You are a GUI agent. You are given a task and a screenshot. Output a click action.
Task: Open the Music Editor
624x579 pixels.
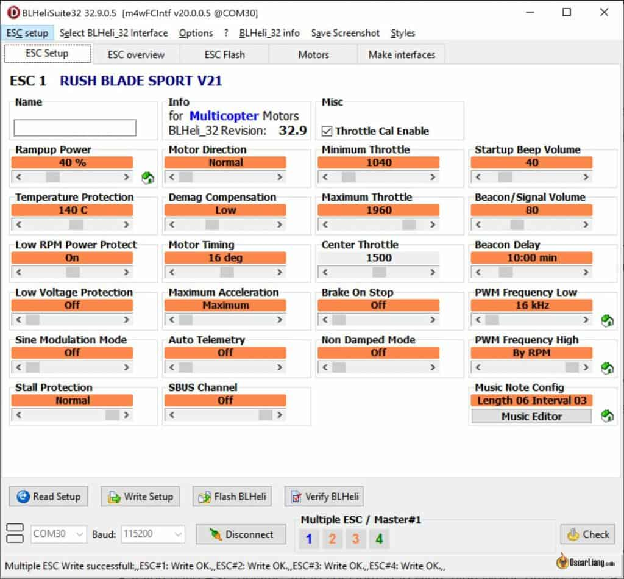(x=531, y=416)
